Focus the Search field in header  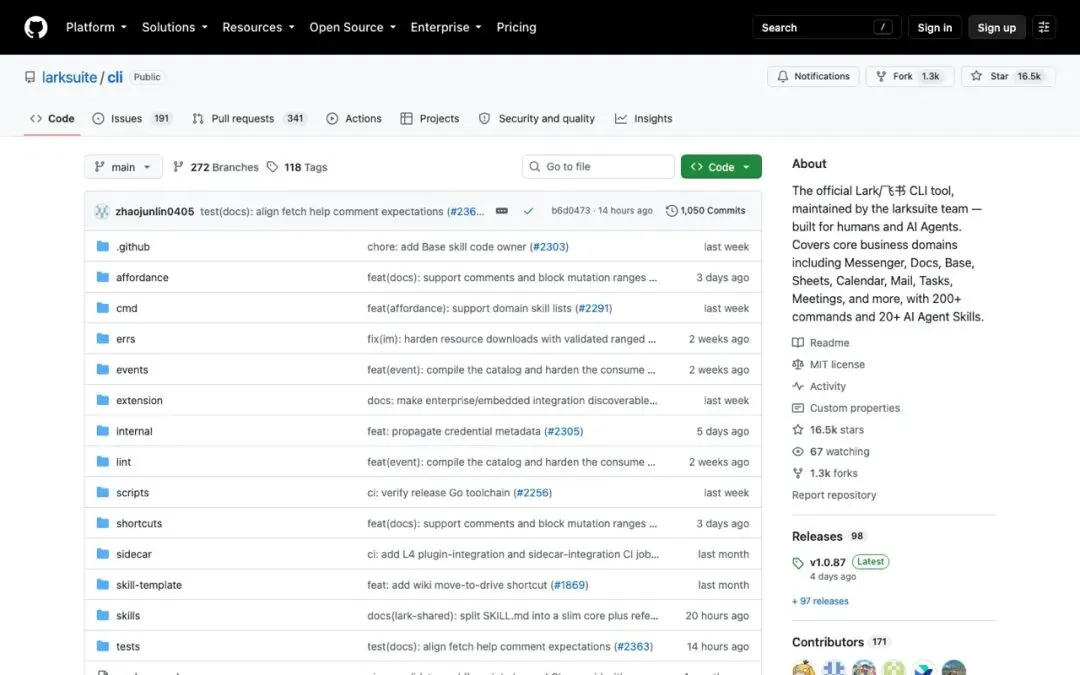(827, 28)
